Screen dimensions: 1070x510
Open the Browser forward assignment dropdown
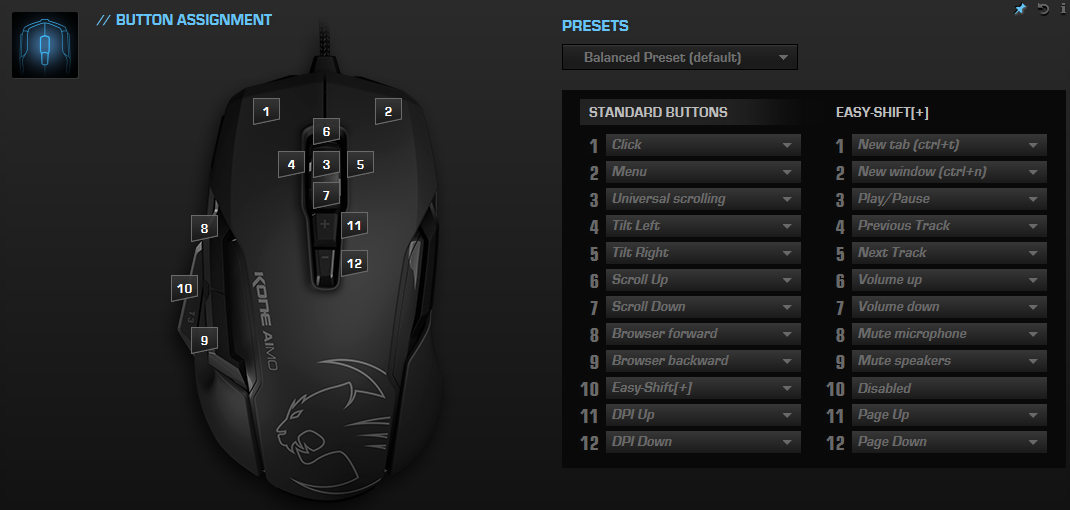(x=703, y=334)
